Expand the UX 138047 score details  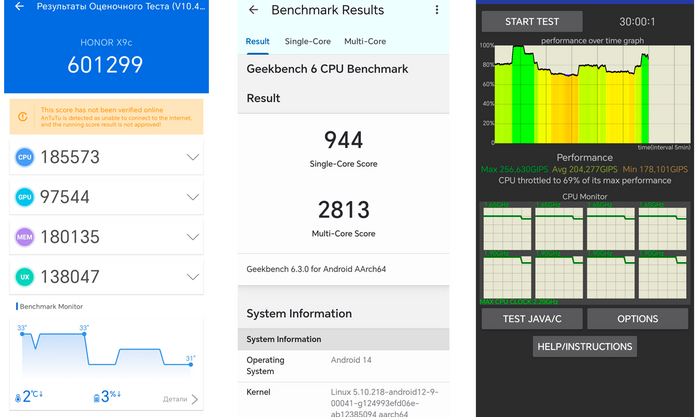pos(192,277)
